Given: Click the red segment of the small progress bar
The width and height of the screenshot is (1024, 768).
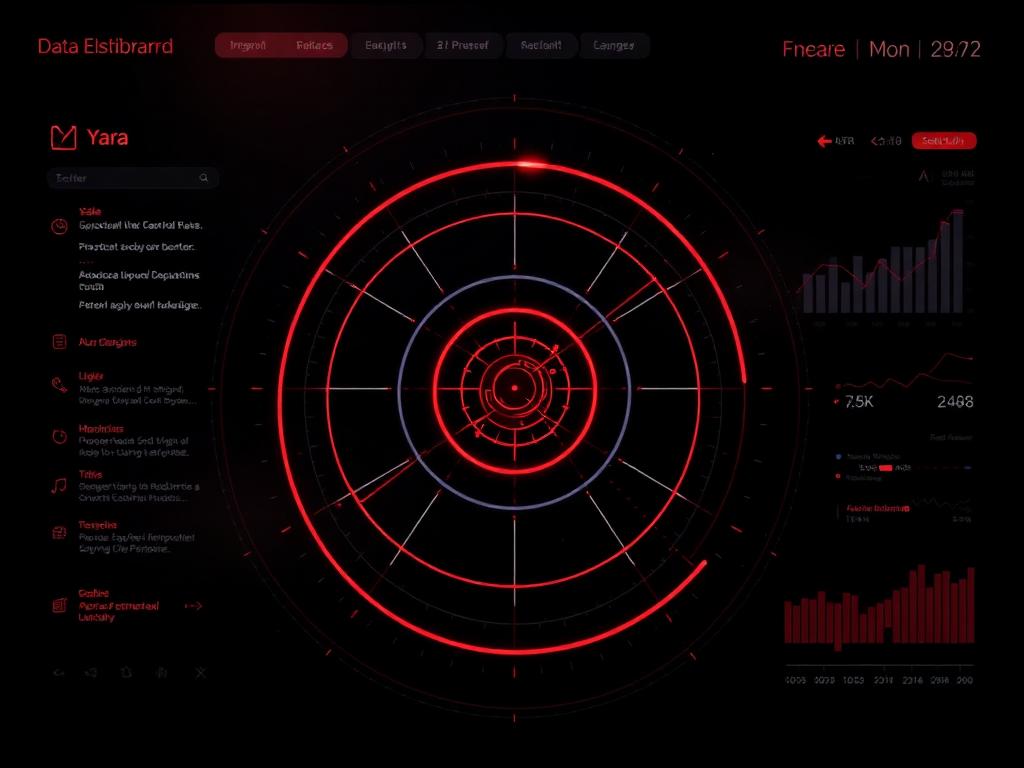Looking at the screenshot, I should (x=886, y=468).
